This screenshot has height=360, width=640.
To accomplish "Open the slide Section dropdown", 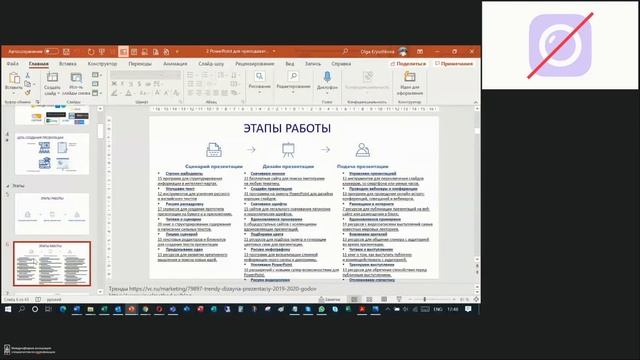I will (x=97, y=93).
